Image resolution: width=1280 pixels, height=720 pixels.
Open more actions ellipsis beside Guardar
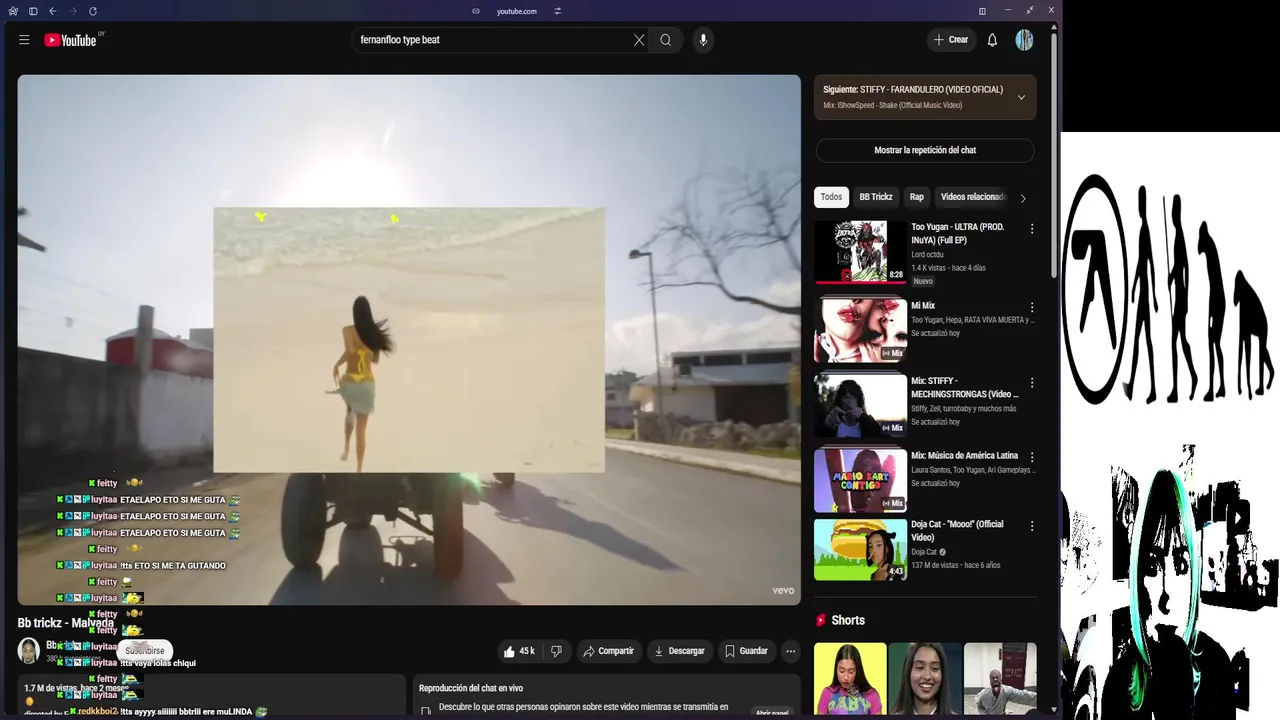tap(790, 651)
